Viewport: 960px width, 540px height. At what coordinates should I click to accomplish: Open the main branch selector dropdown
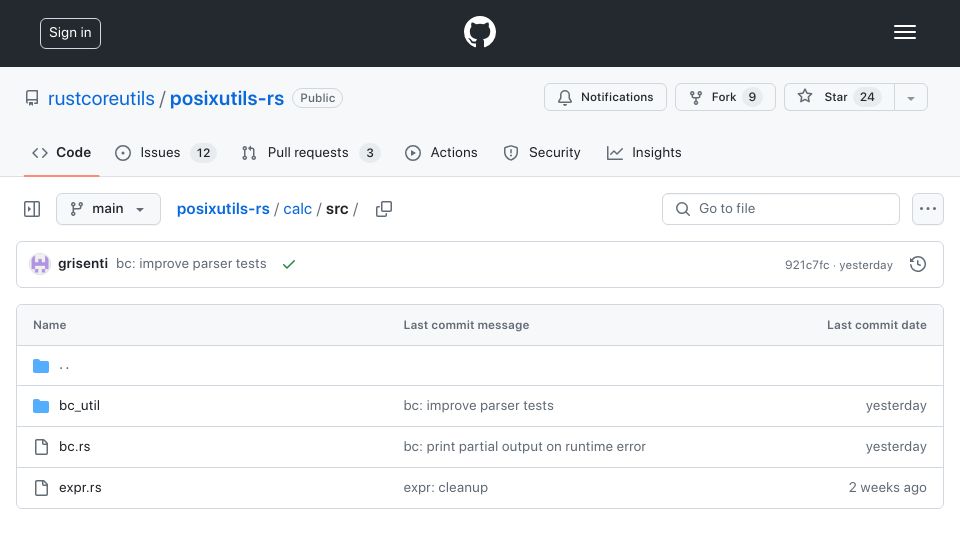coord(108,209)
